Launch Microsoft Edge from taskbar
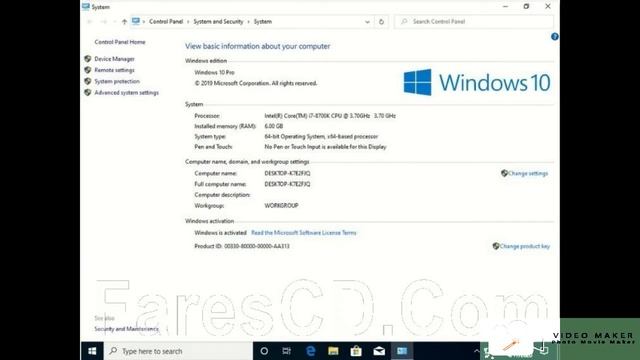 coord(310,351)
